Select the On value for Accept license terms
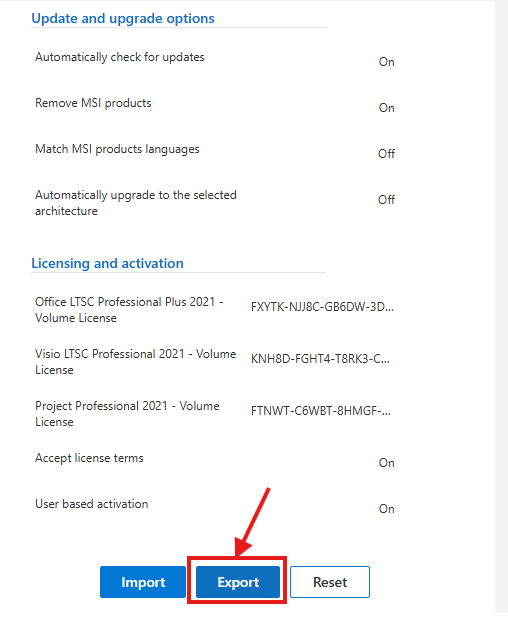The height and width of the screenshot is (624, 508). pos(386,463)
